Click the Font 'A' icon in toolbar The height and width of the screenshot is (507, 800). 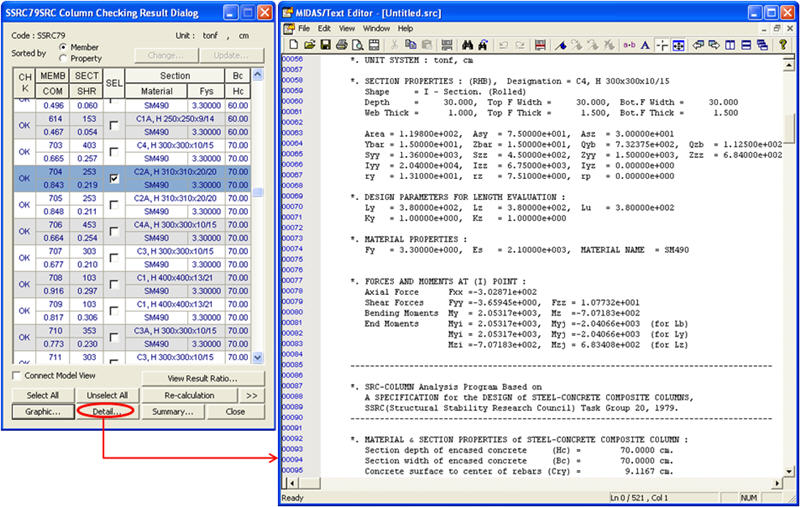coord(645,45)
